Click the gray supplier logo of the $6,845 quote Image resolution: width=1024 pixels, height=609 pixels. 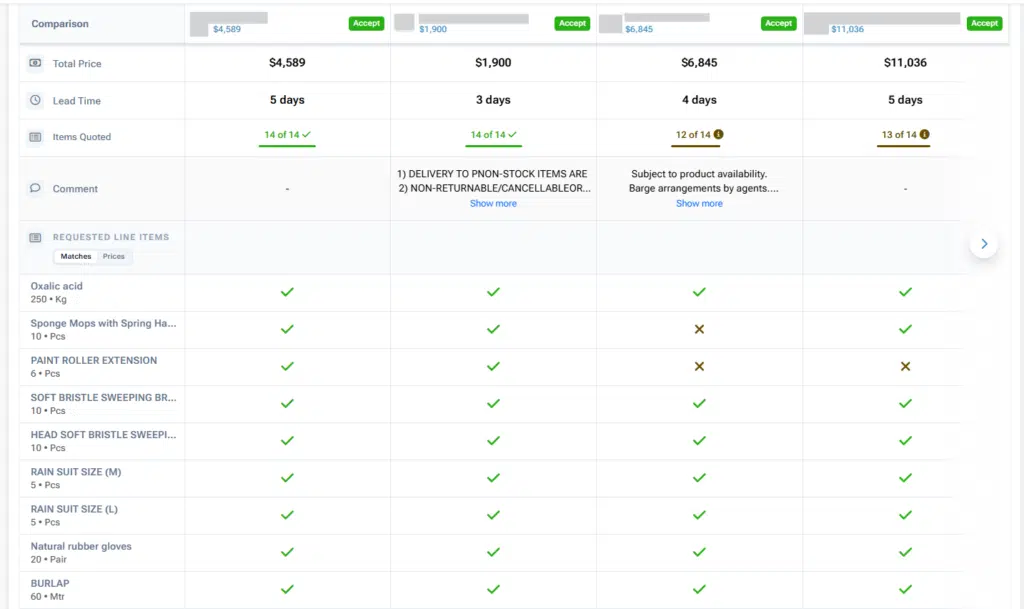tap(610, 23)
